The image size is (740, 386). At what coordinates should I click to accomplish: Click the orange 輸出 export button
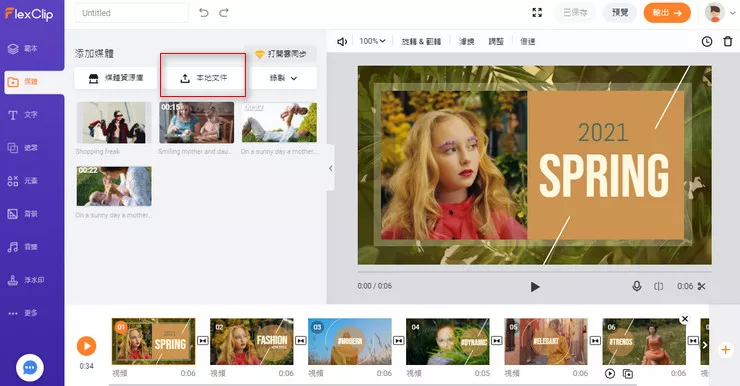click(x=667, y=13)
